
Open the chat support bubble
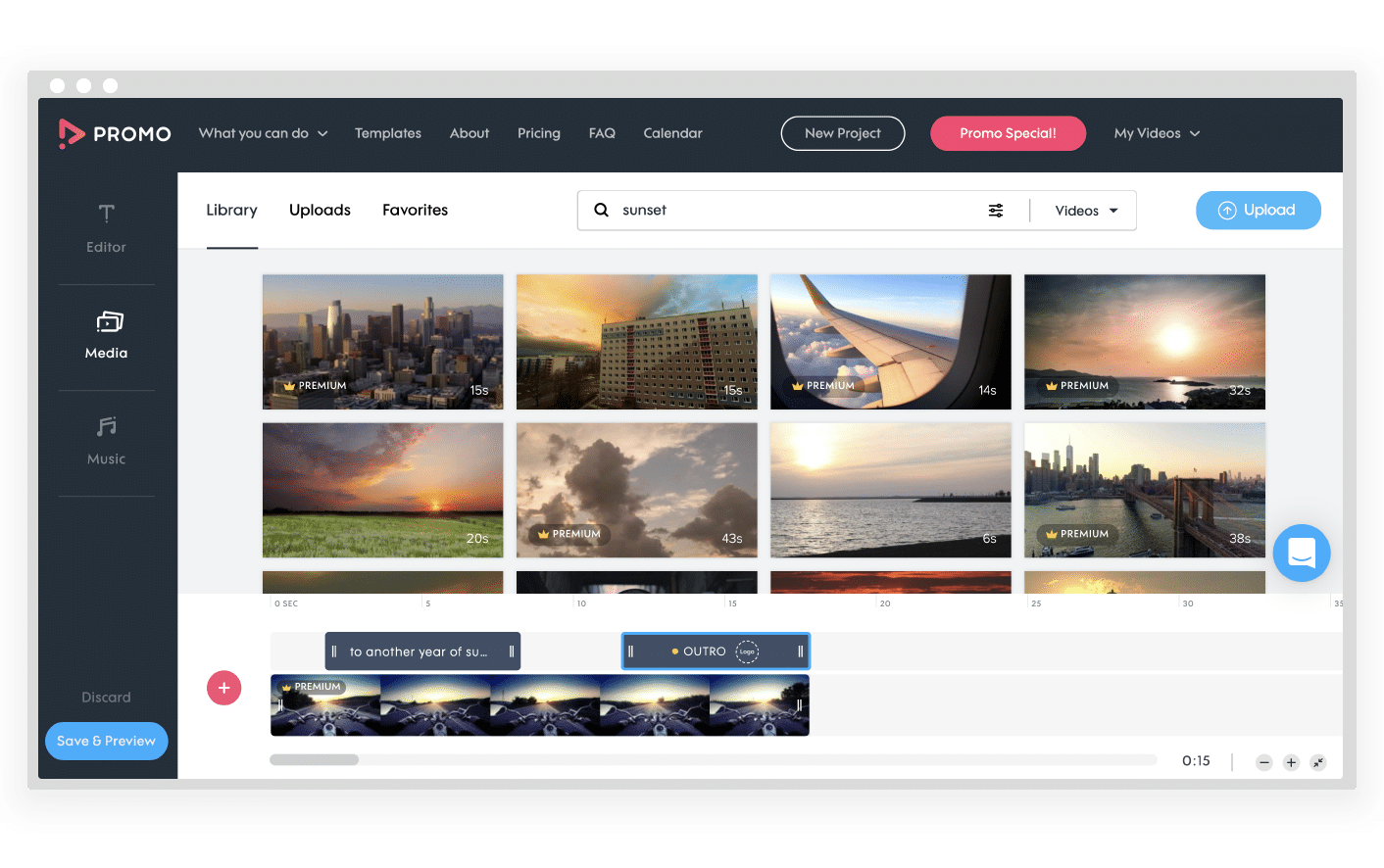click(x=1301, y=553)
